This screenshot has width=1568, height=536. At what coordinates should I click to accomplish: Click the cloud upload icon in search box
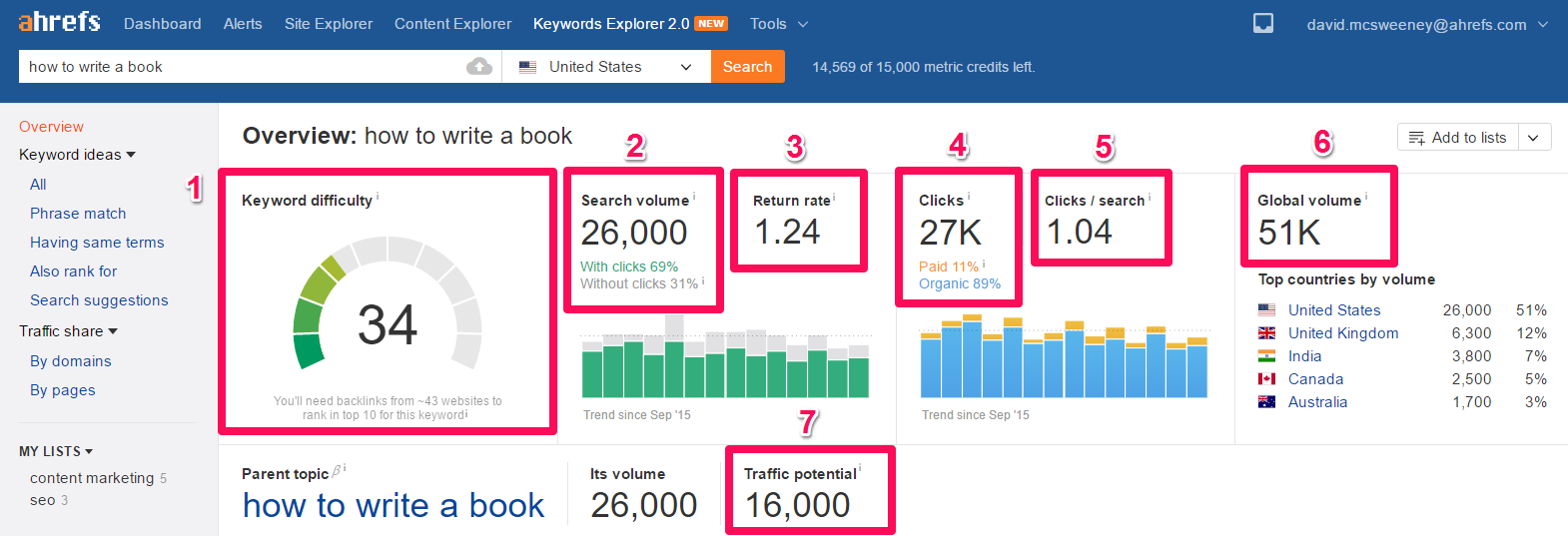pos(479,67)
